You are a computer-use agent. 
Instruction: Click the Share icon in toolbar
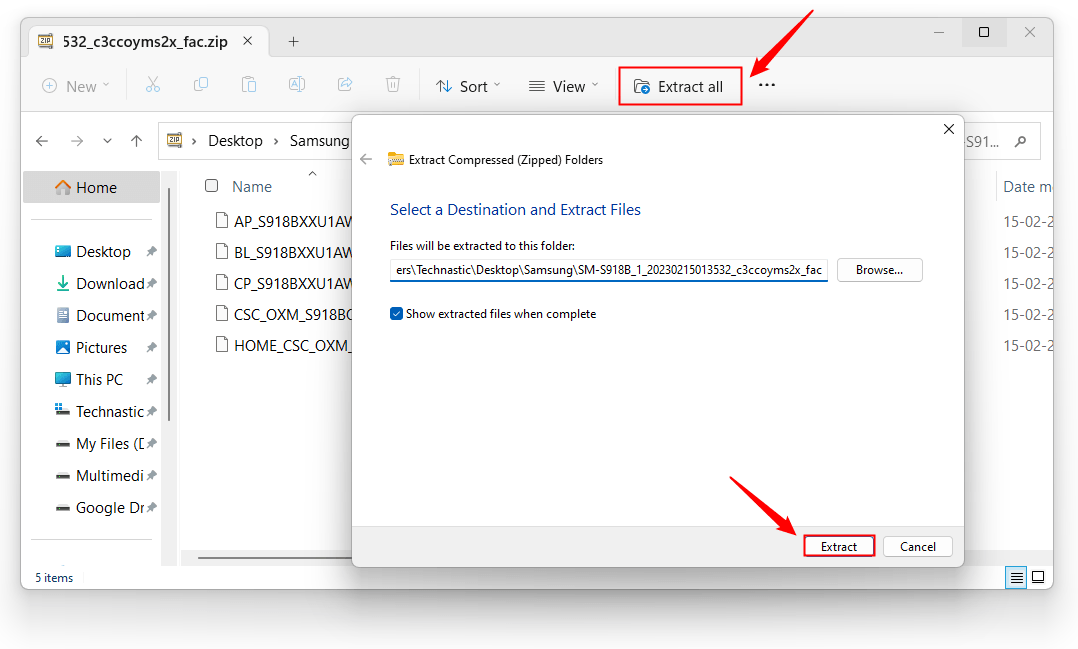tap(345, 86)
